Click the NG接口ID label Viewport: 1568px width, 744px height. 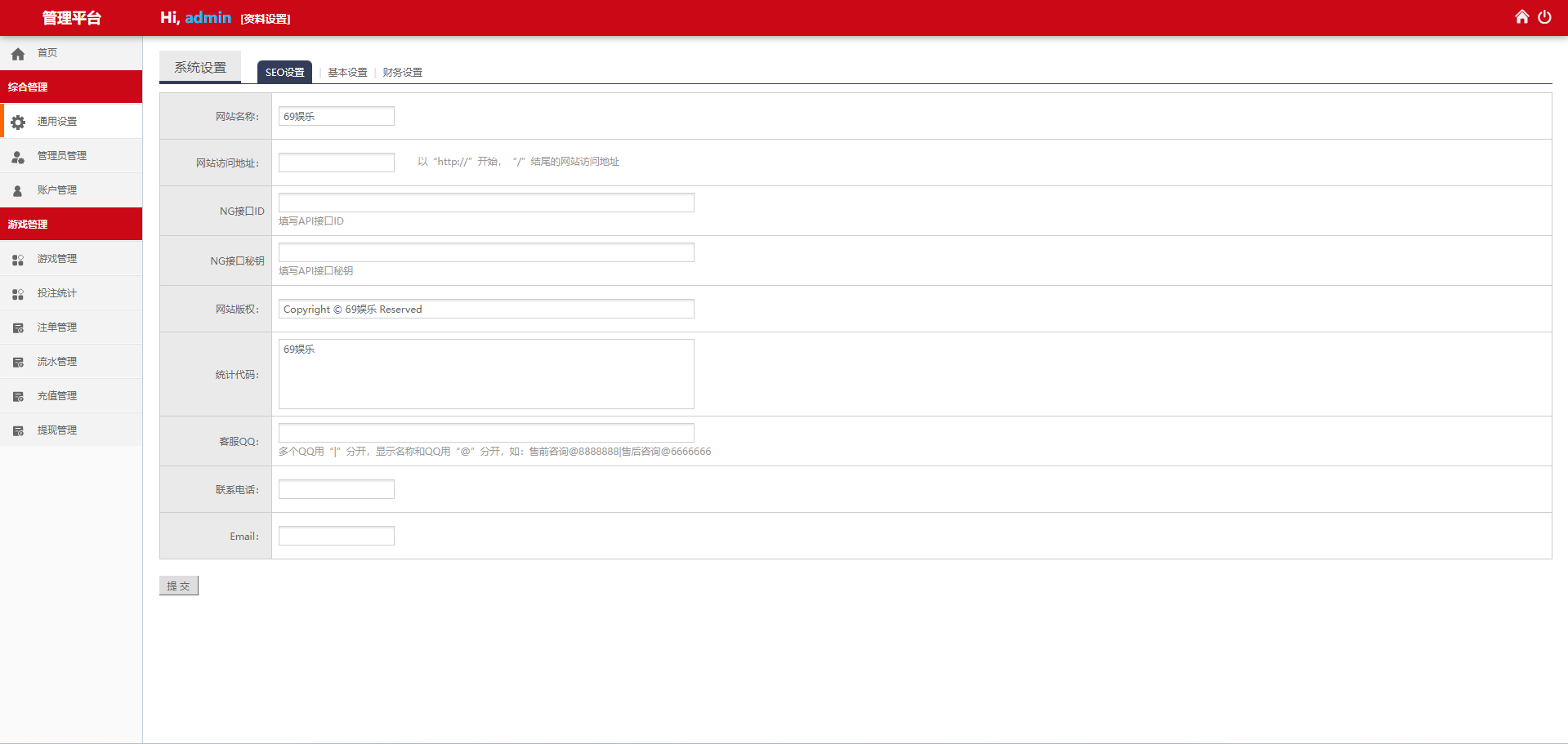pyautogui.click(x=242, y=212)
